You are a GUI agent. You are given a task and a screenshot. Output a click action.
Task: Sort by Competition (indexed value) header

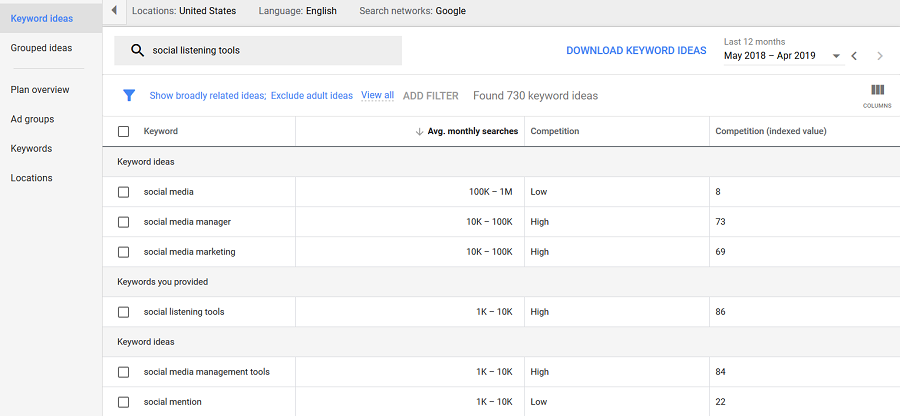771,131
